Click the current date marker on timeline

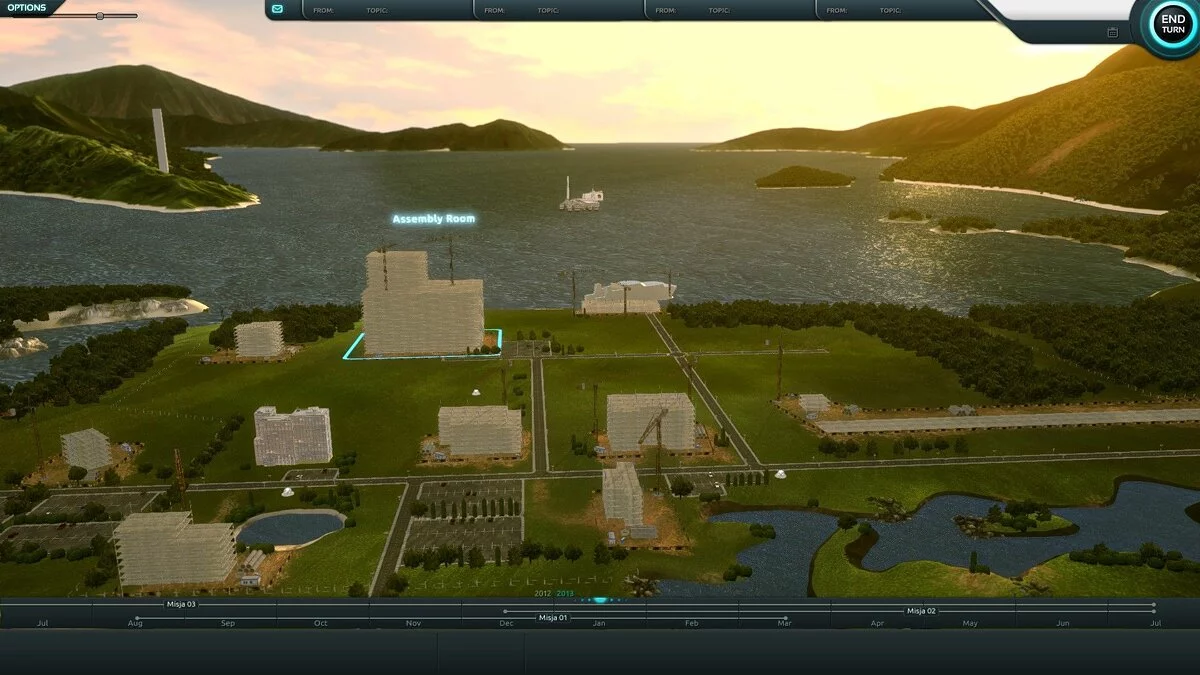pos(600,600)
